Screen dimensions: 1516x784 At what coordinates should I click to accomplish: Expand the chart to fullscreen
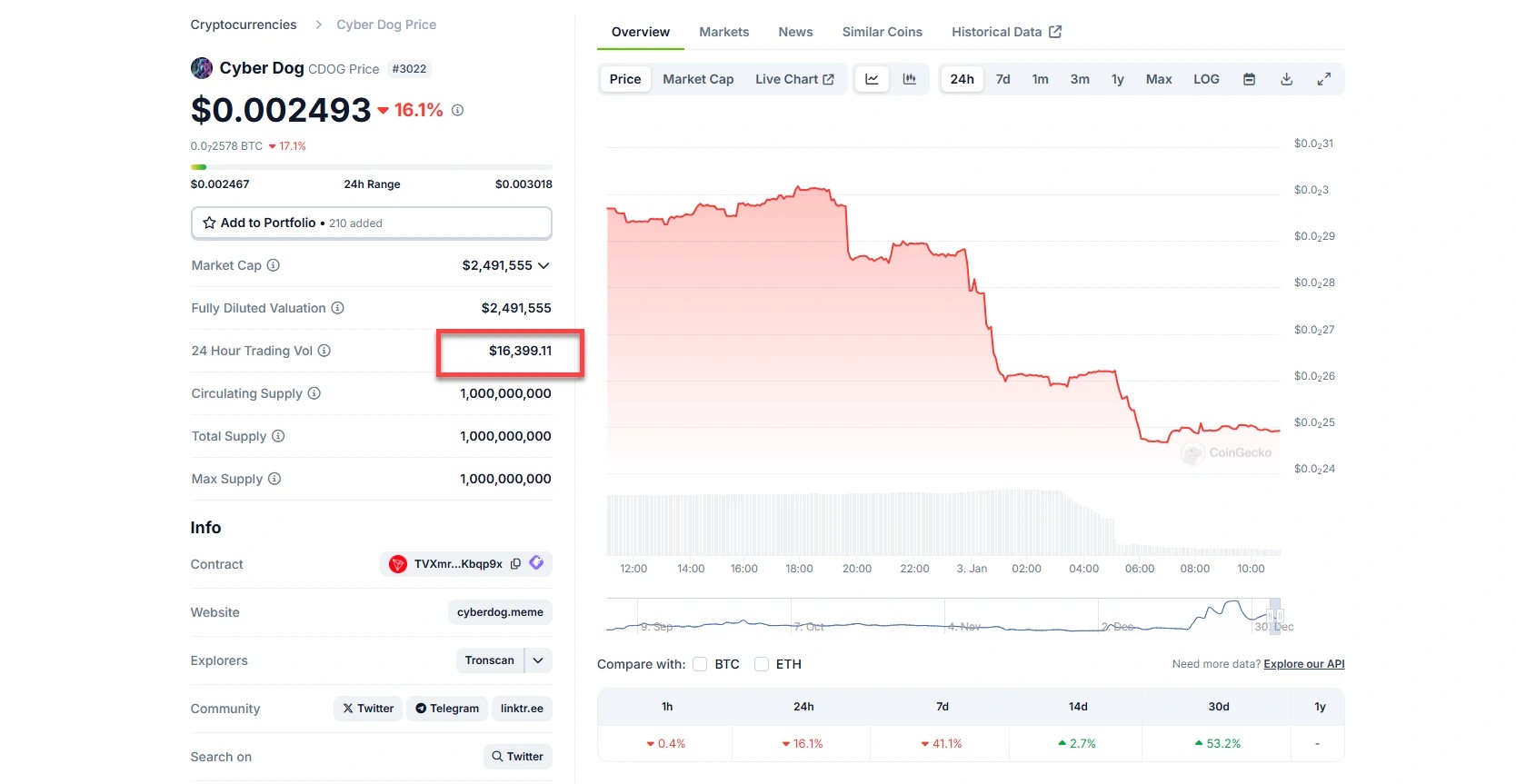tap(1324, 79)
